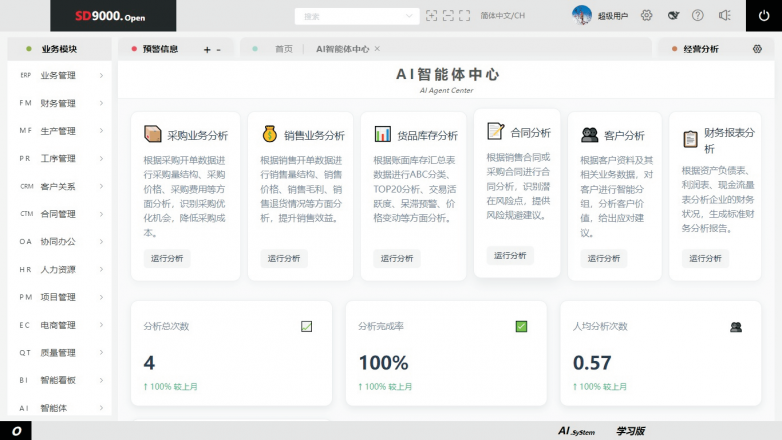Close the AI智能体中心 tab
Viewport: 782px width, 440px height.
pyautogui.click(x=377, y=48)
